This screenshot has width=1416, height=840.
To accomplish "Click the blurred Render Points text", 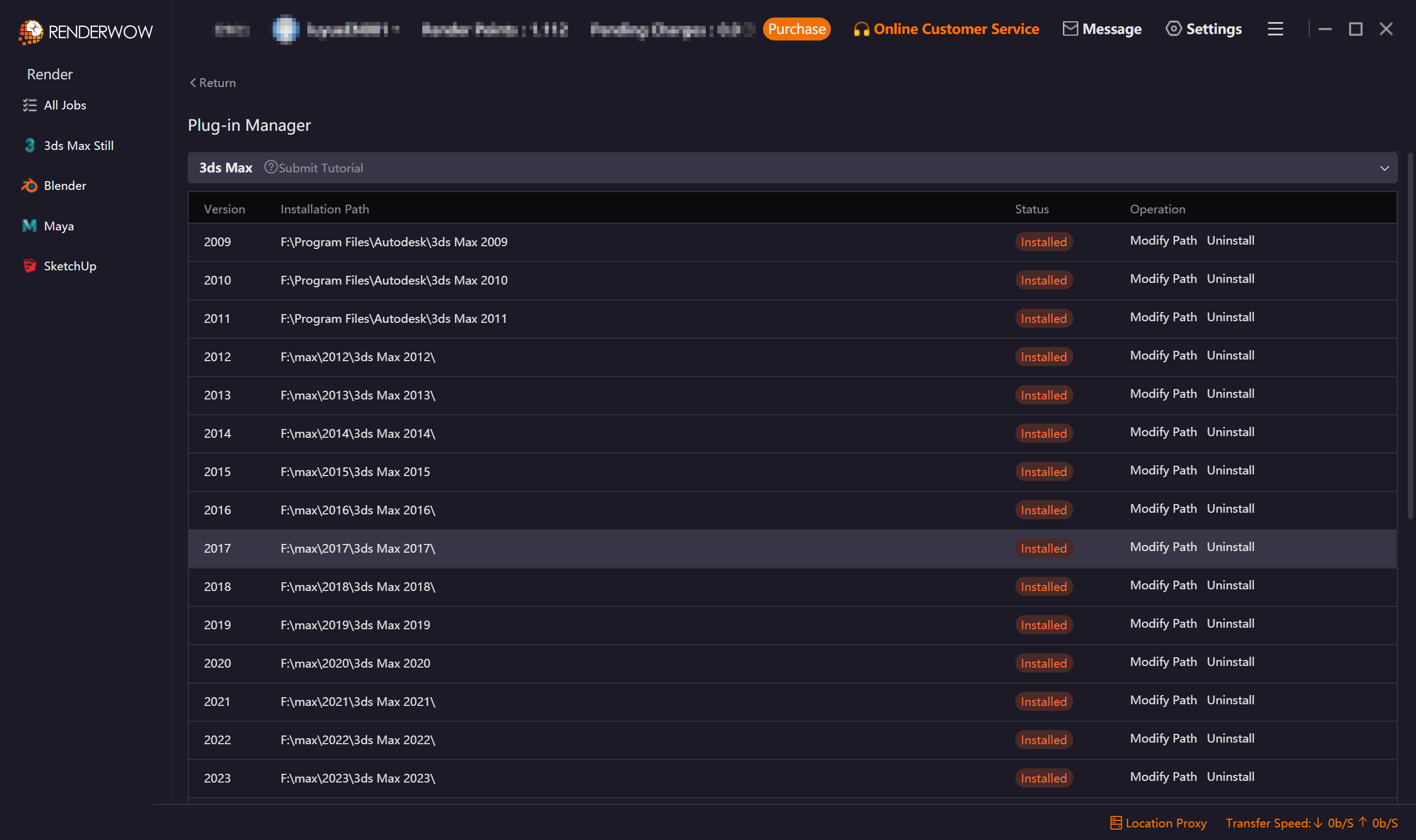I will coord(494,30).
